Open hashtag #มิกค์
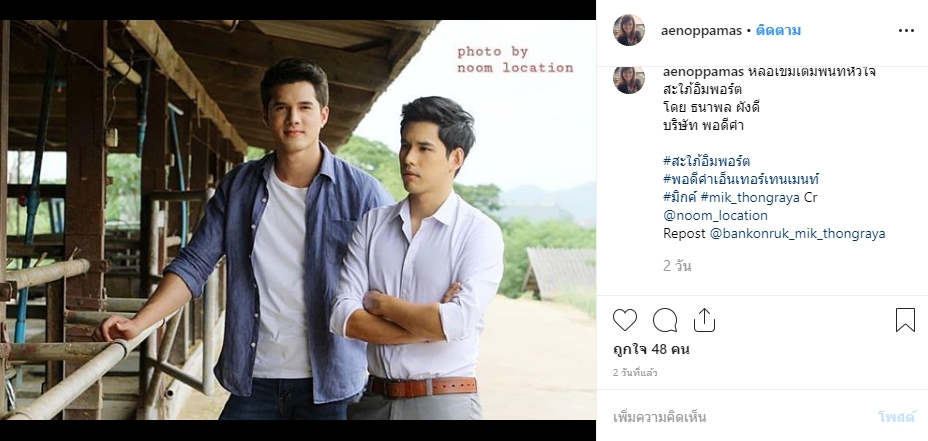Image resolution: width=928 pixels, height=441 pixels. coord(679,197)
